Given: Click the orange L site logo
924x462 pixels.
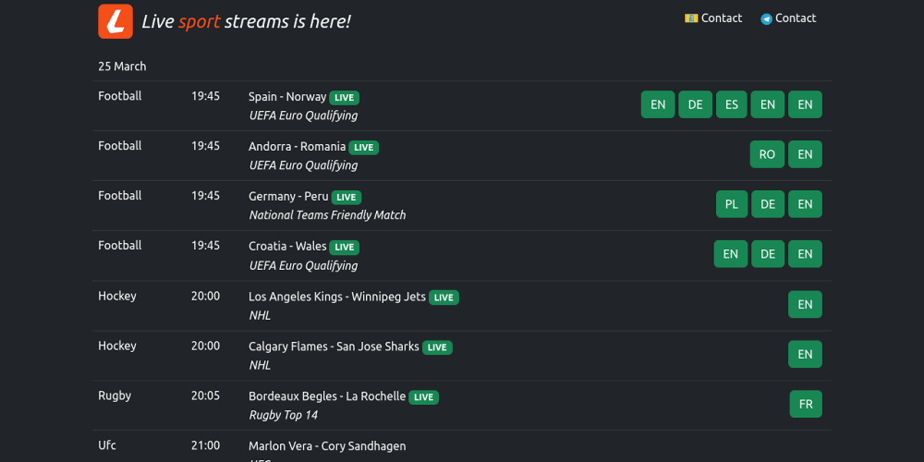Looking at the screenshot, I should [116, 21].
